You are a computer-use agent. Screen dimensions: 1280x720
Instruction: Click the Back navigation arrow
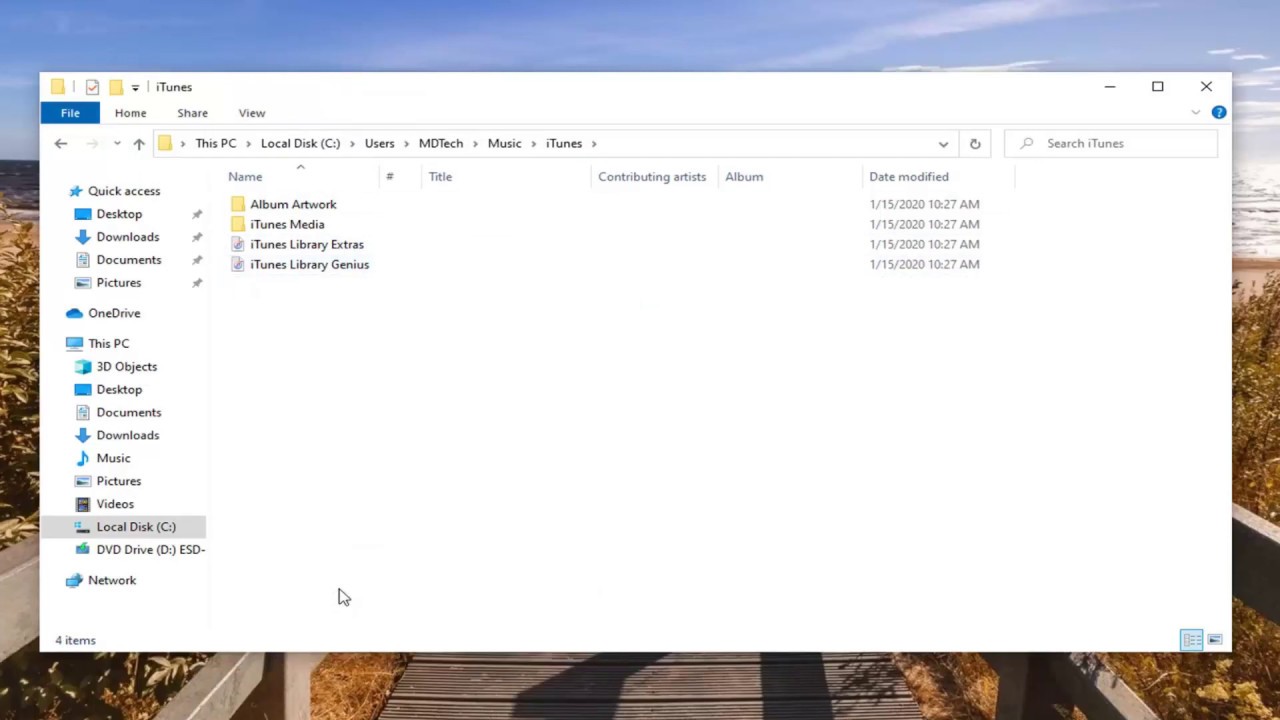(x=61, y=144)
